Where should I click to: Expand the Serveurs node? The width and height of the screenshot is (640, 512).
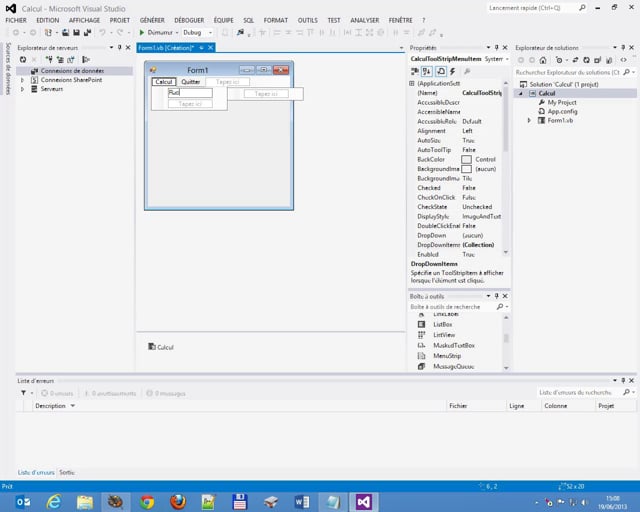pyautogui.click(x=22, y=89)
